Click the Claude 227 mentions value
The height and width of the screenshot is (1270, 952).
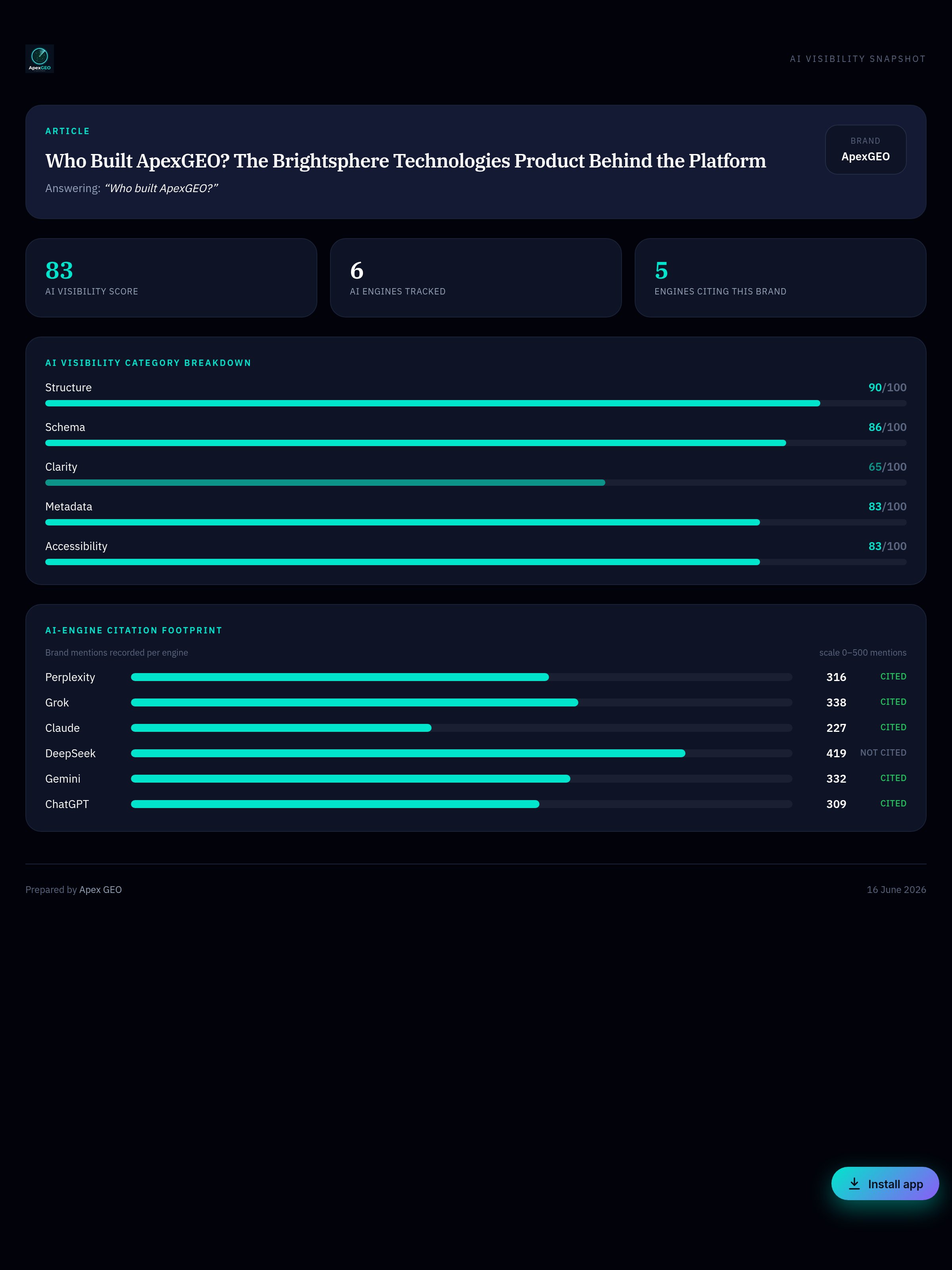pos(836,728)
